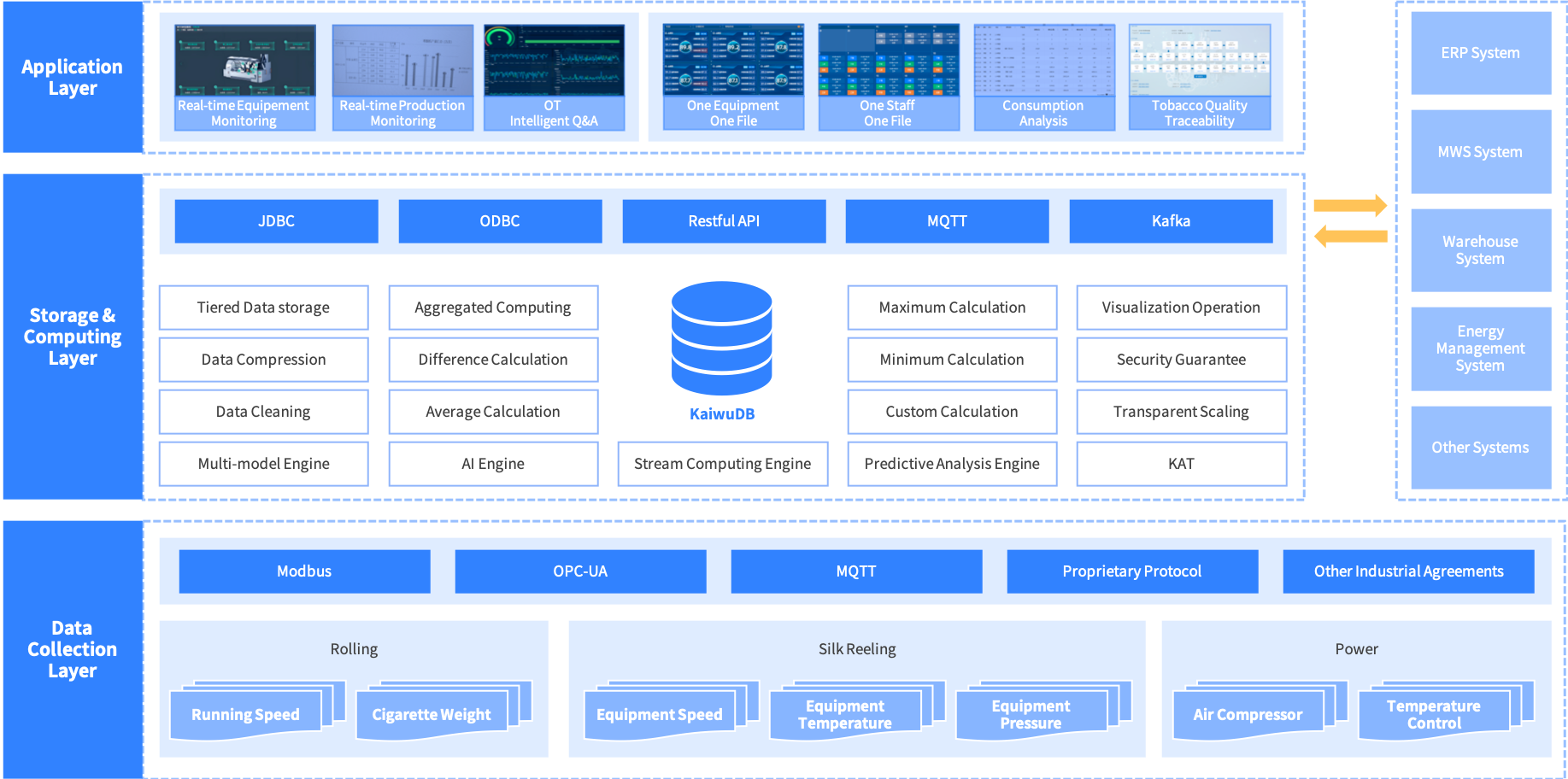Image resolution: width=1568 pixels, height=779 pixels.
Task: Select the Maximum Calculation box
Action: tap(952, 307)
